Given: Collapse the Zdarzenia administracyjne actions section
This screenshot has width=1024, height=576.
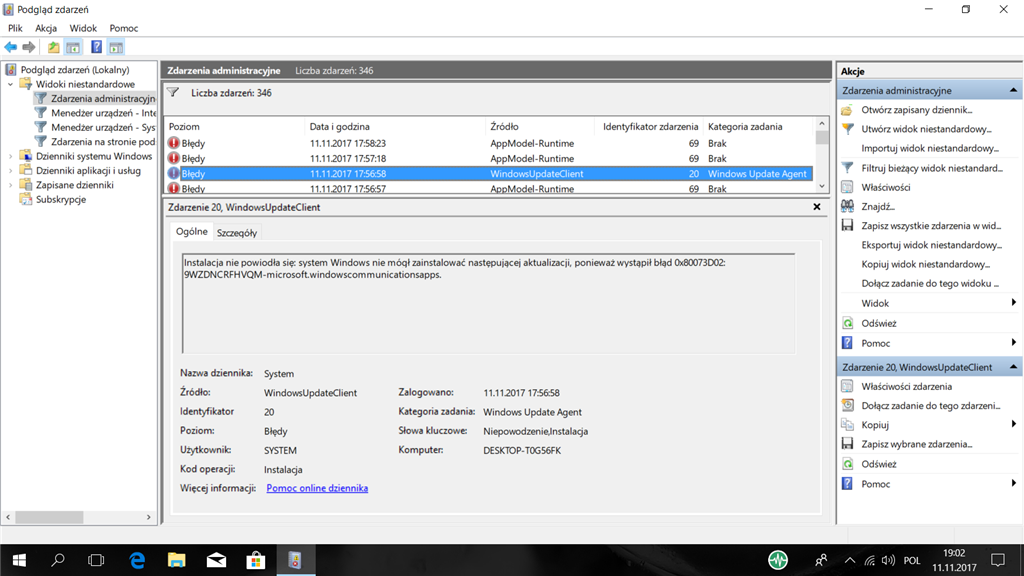Looking at the screenshot, I should tap(1013, 90).
